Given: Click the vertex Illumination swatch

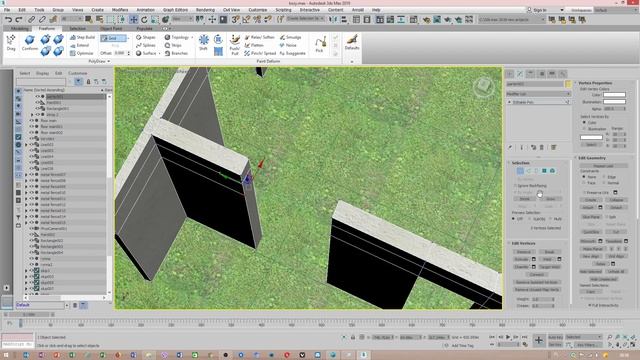Looking at the screenshot, I should coord(614,102).
